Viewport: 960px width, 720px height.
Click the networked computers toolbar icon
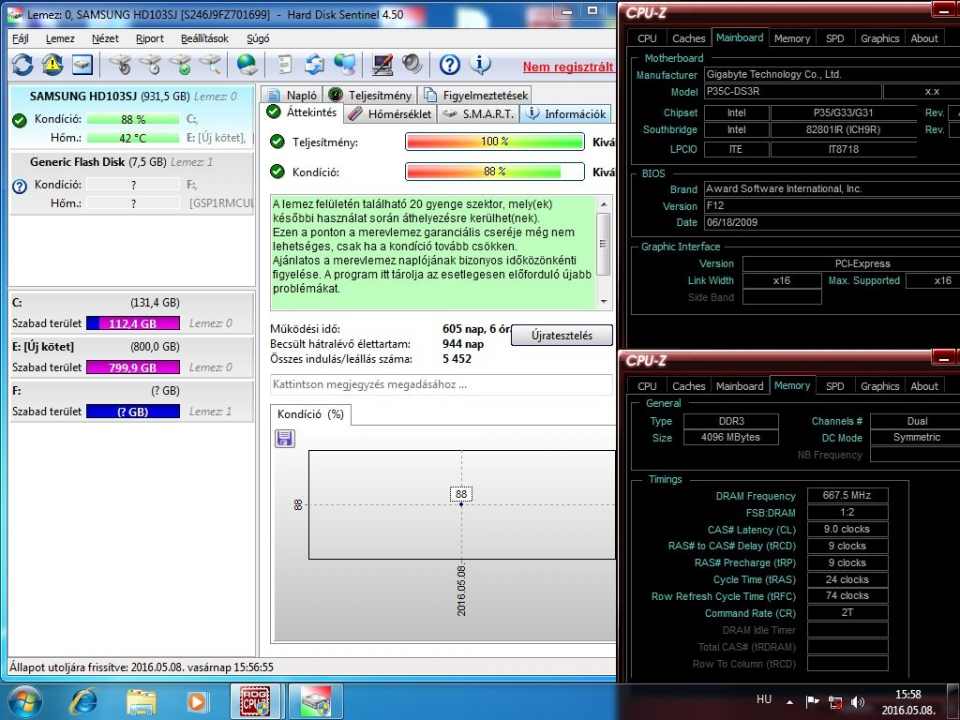pyautogui.click(x=345, y=64)
